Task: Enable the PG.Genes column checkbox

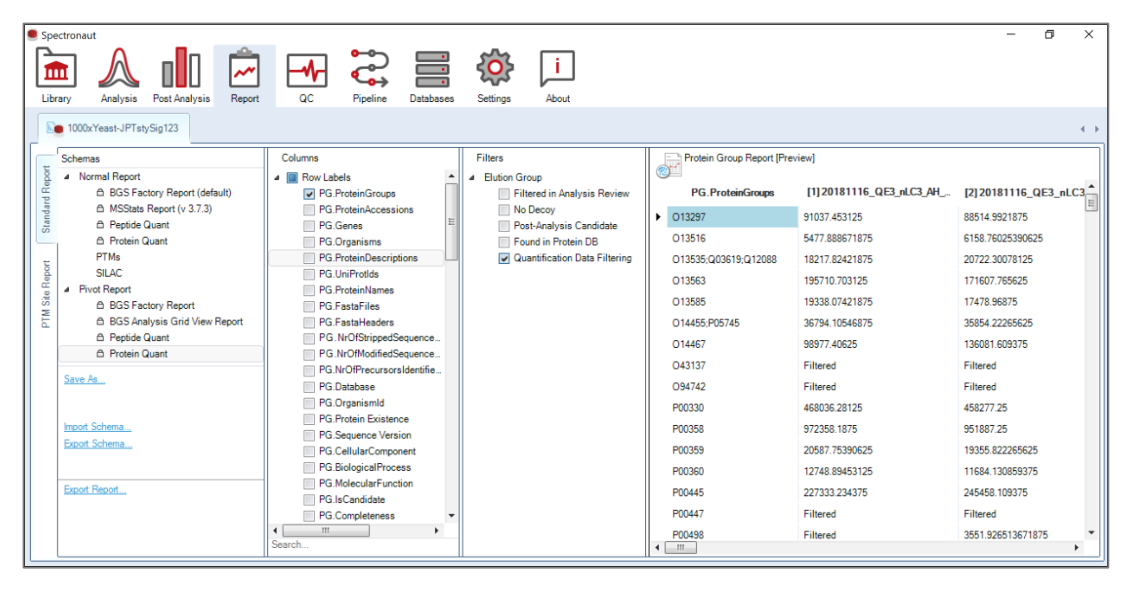Action: [309, 226]
